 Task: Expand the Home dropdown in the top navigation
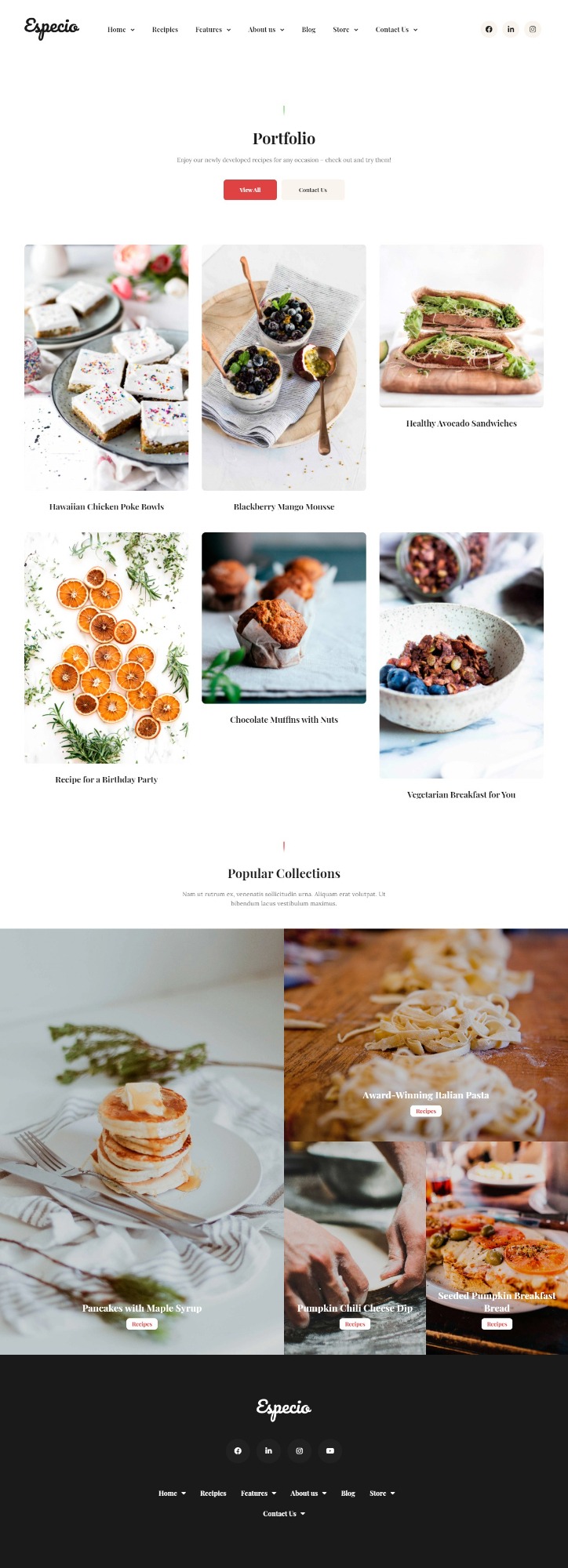[x=121, y=30]
